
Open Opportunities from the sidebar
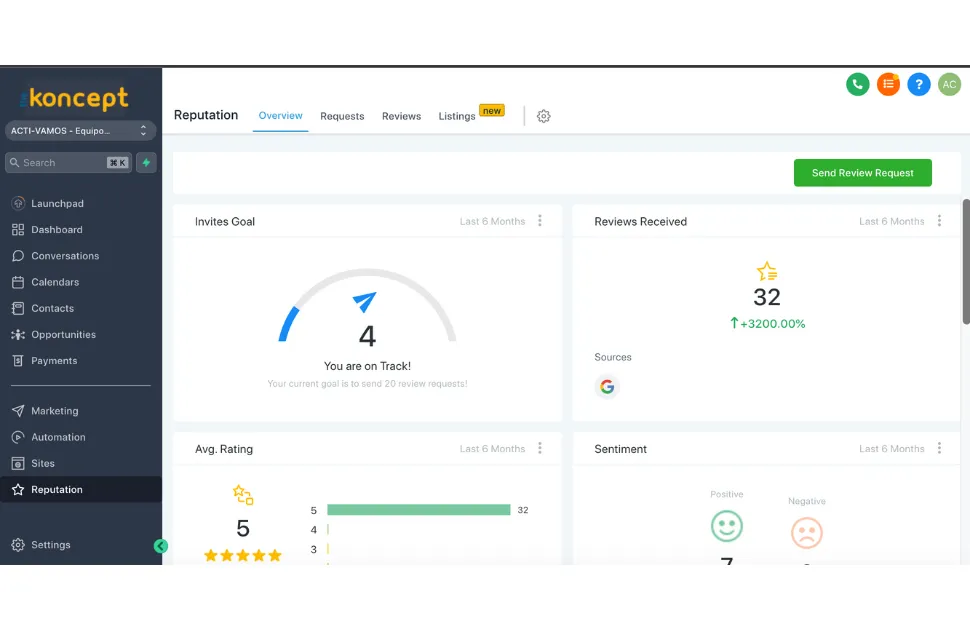64,334
